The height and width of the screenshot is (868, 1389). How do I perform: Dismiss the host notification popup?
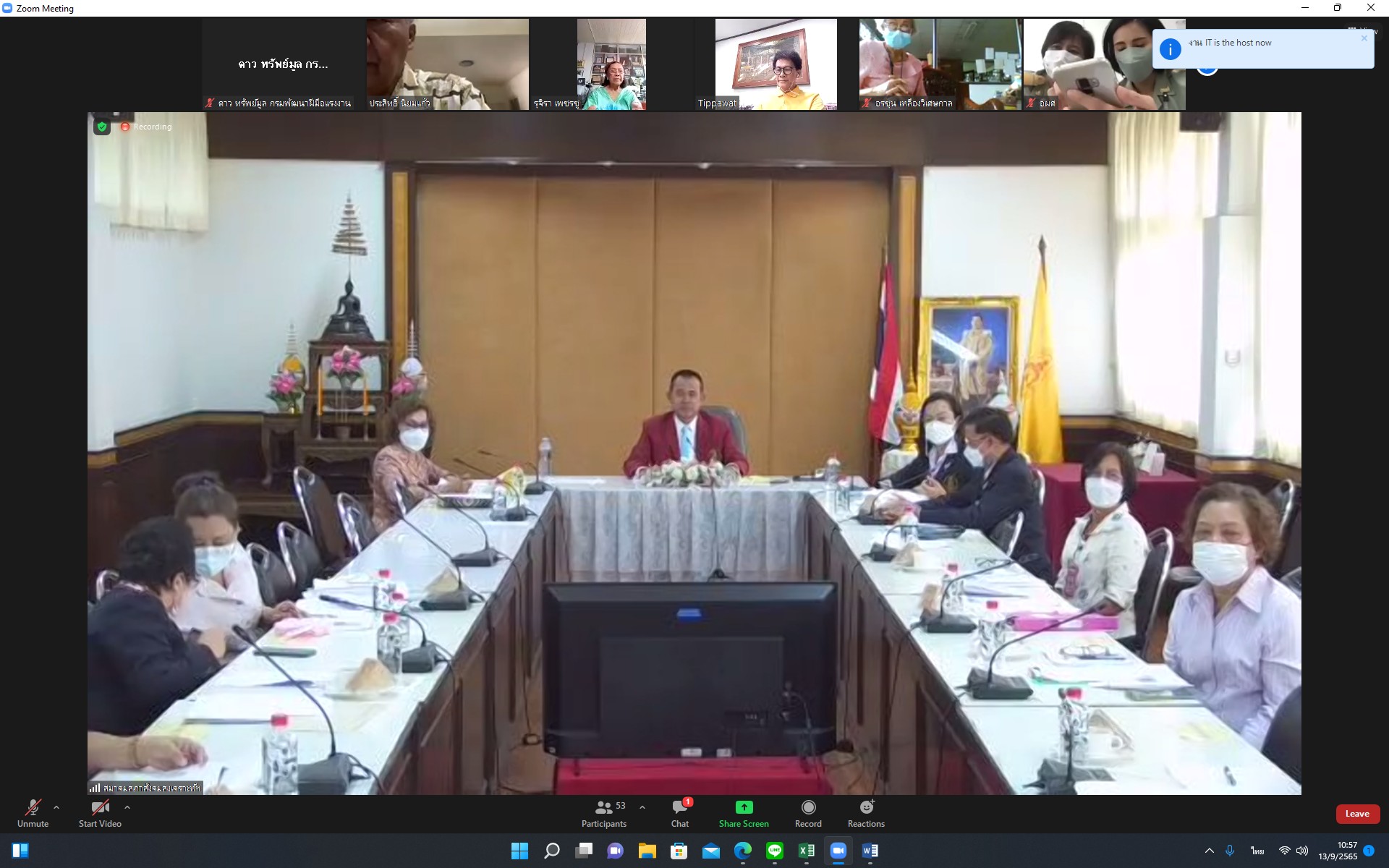tap(1364, 38)
